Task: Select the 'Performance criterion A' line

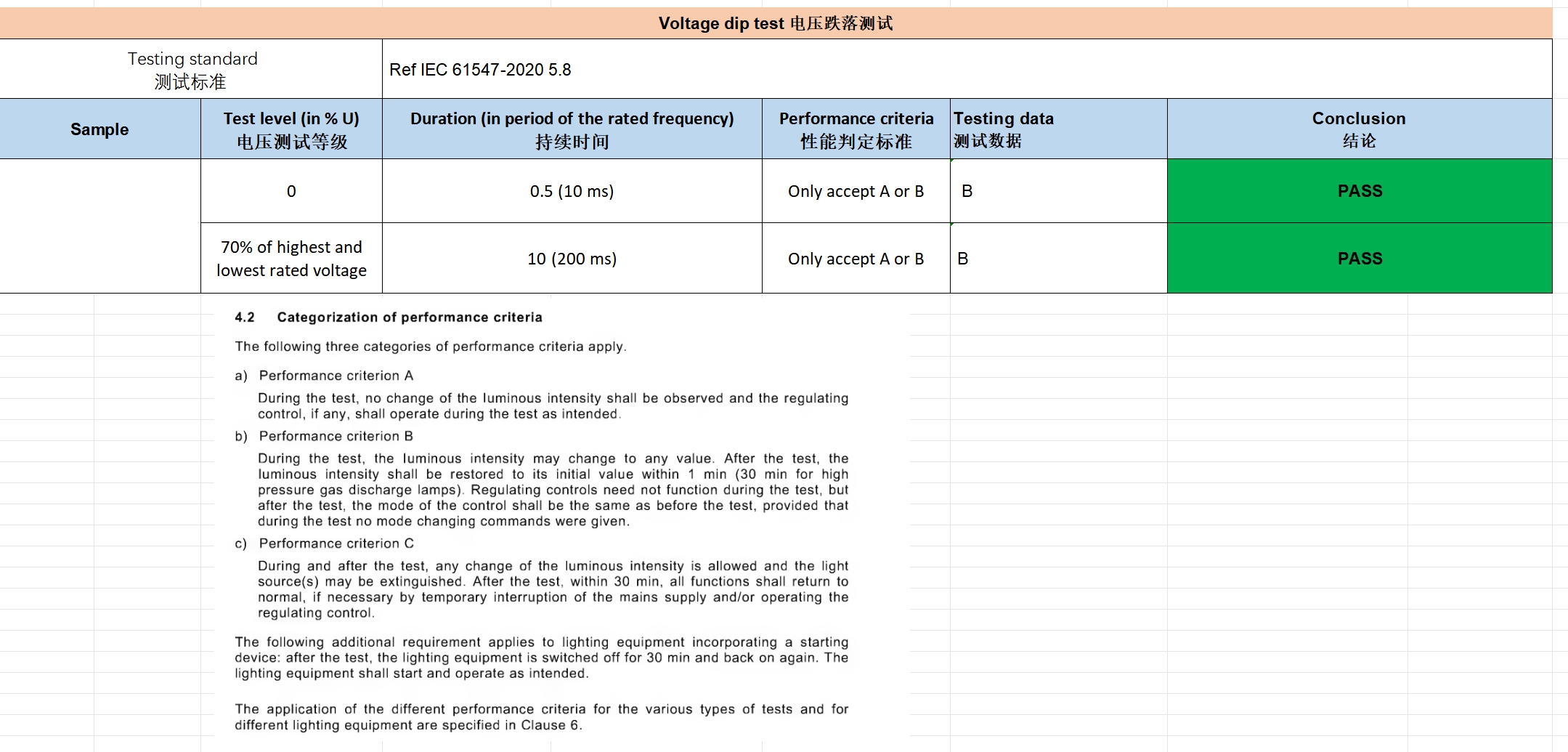Action: [x=324, y=376]
